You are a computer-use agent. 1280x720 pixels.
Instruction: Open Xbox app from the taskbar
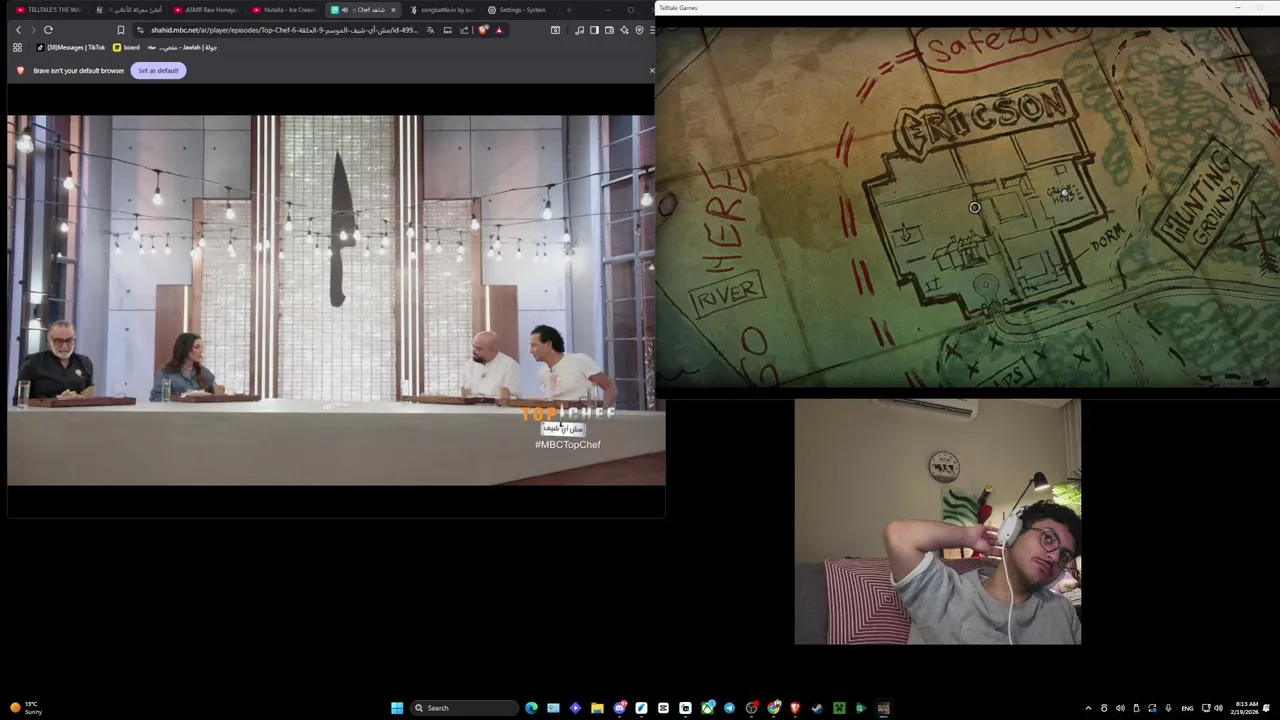708,708
